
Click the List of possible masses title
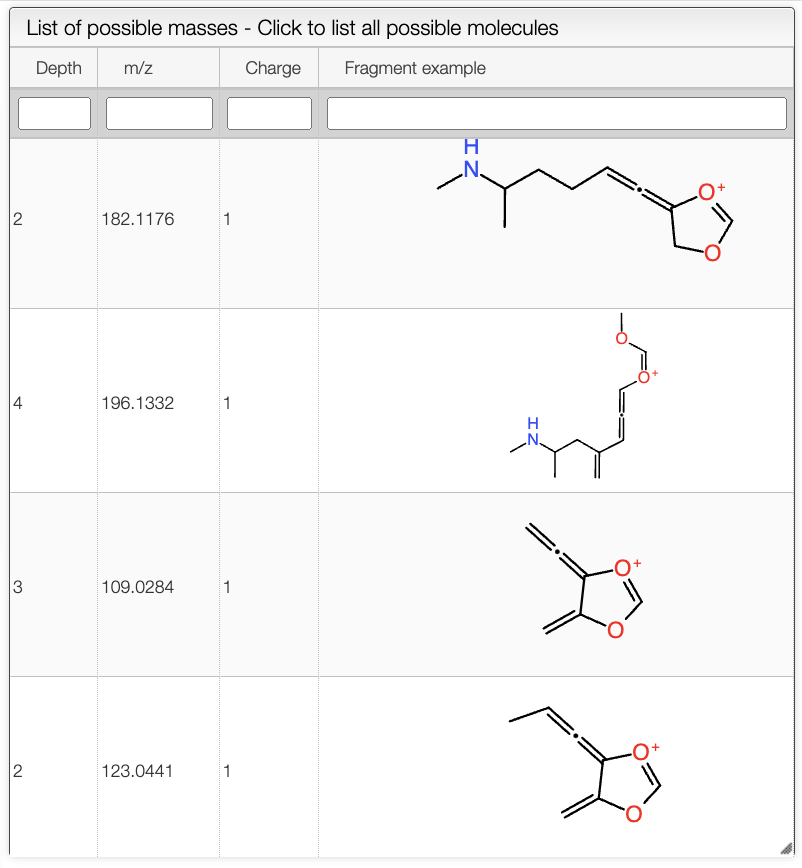(x=292, y=28)
